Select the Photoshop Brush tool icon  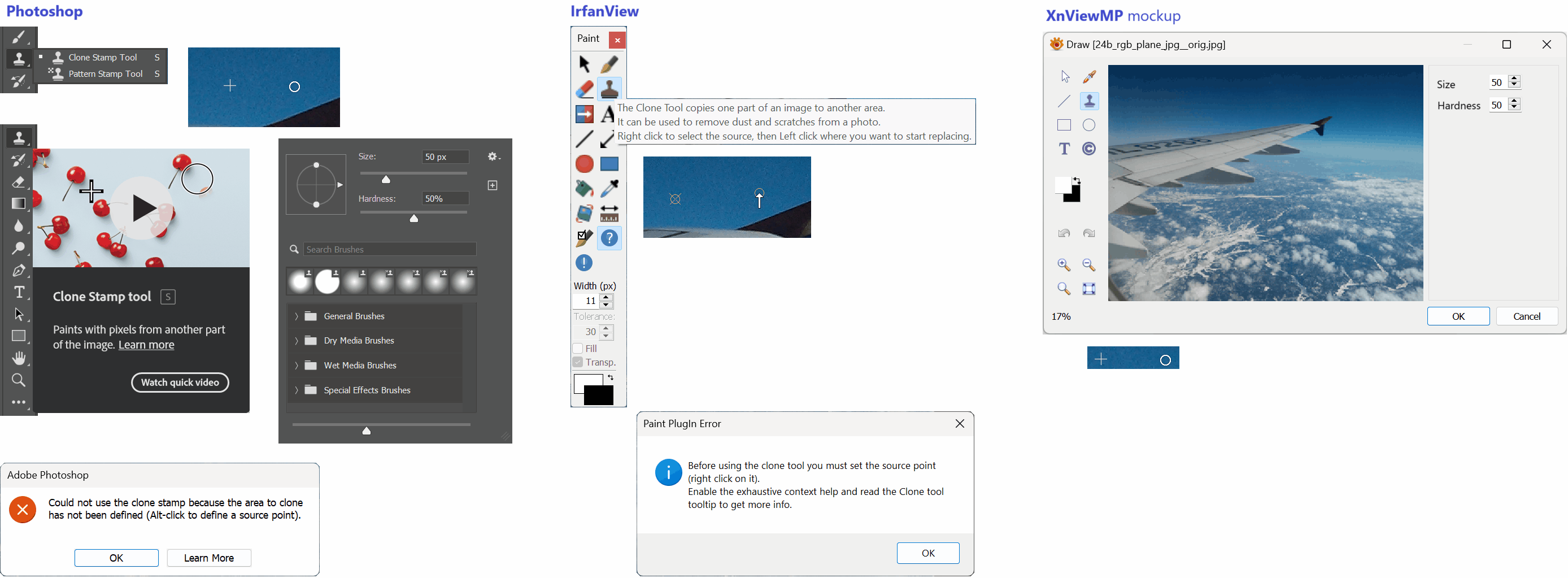(19, 37)
